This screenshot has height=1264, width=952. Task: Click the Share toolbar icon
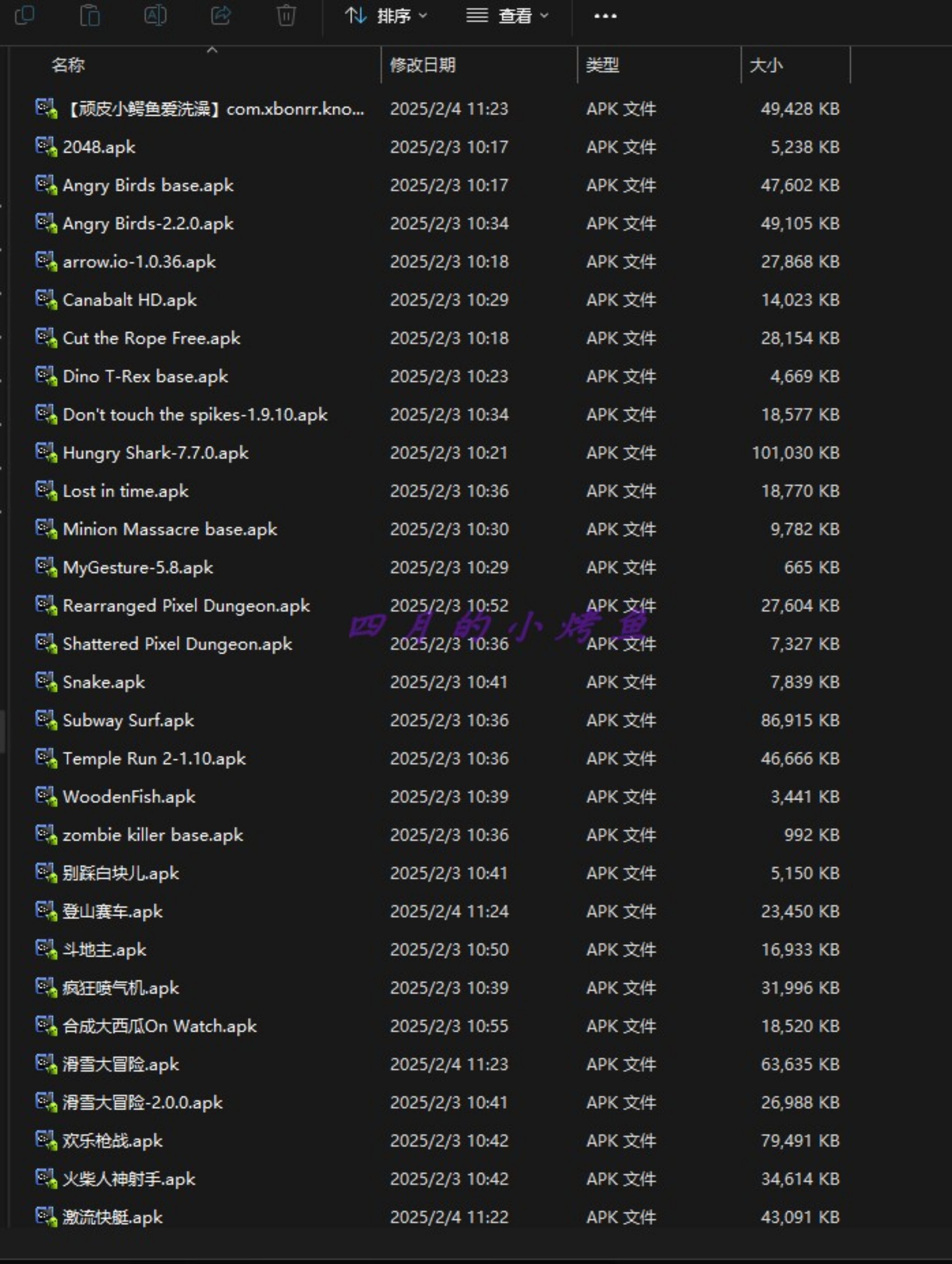pyautogui.click(x=221, y=15)
